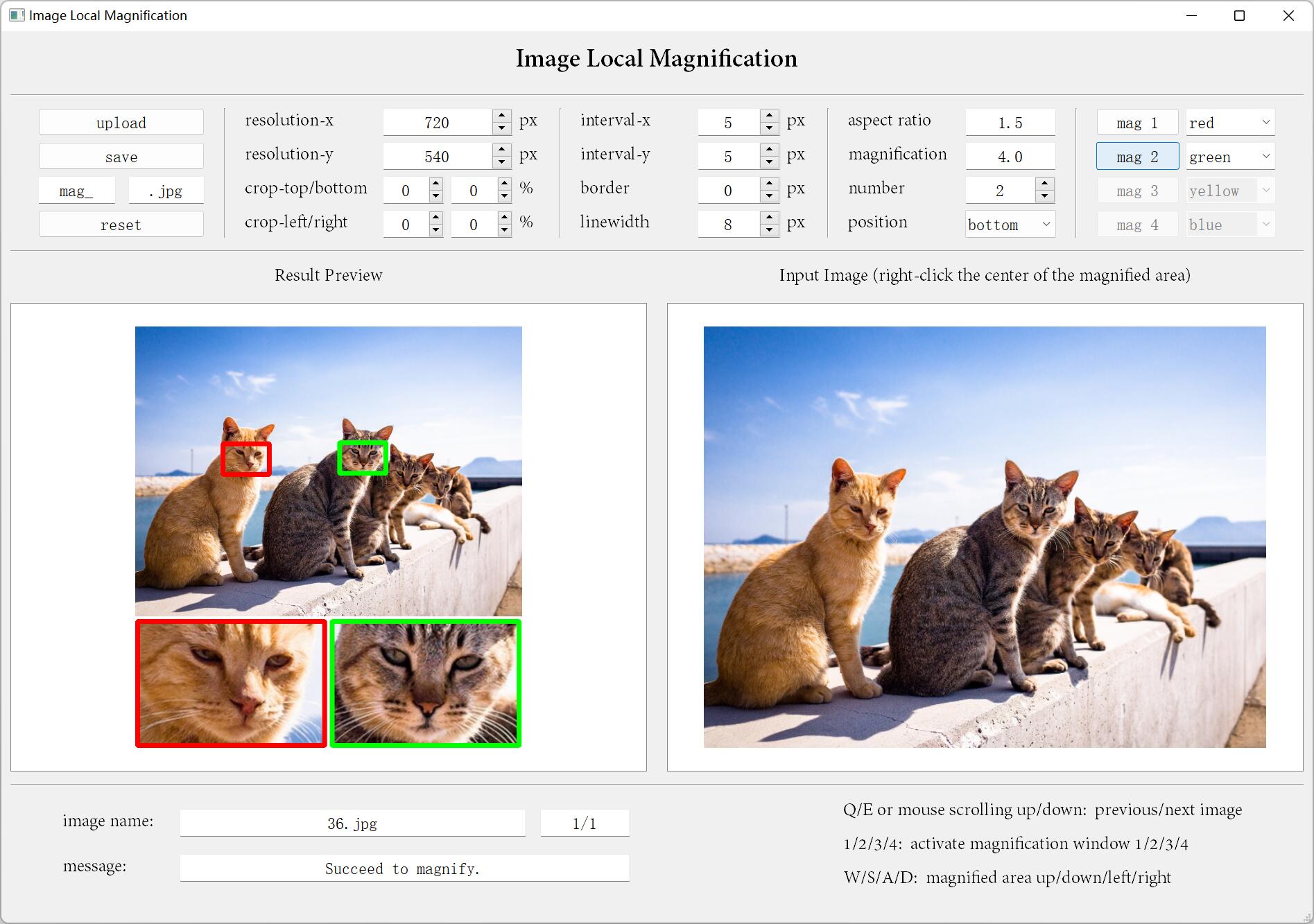This screenshot has width=1314, height=924.
Task: Click the resolution-x value 720 field
Action: coord(438,123)
